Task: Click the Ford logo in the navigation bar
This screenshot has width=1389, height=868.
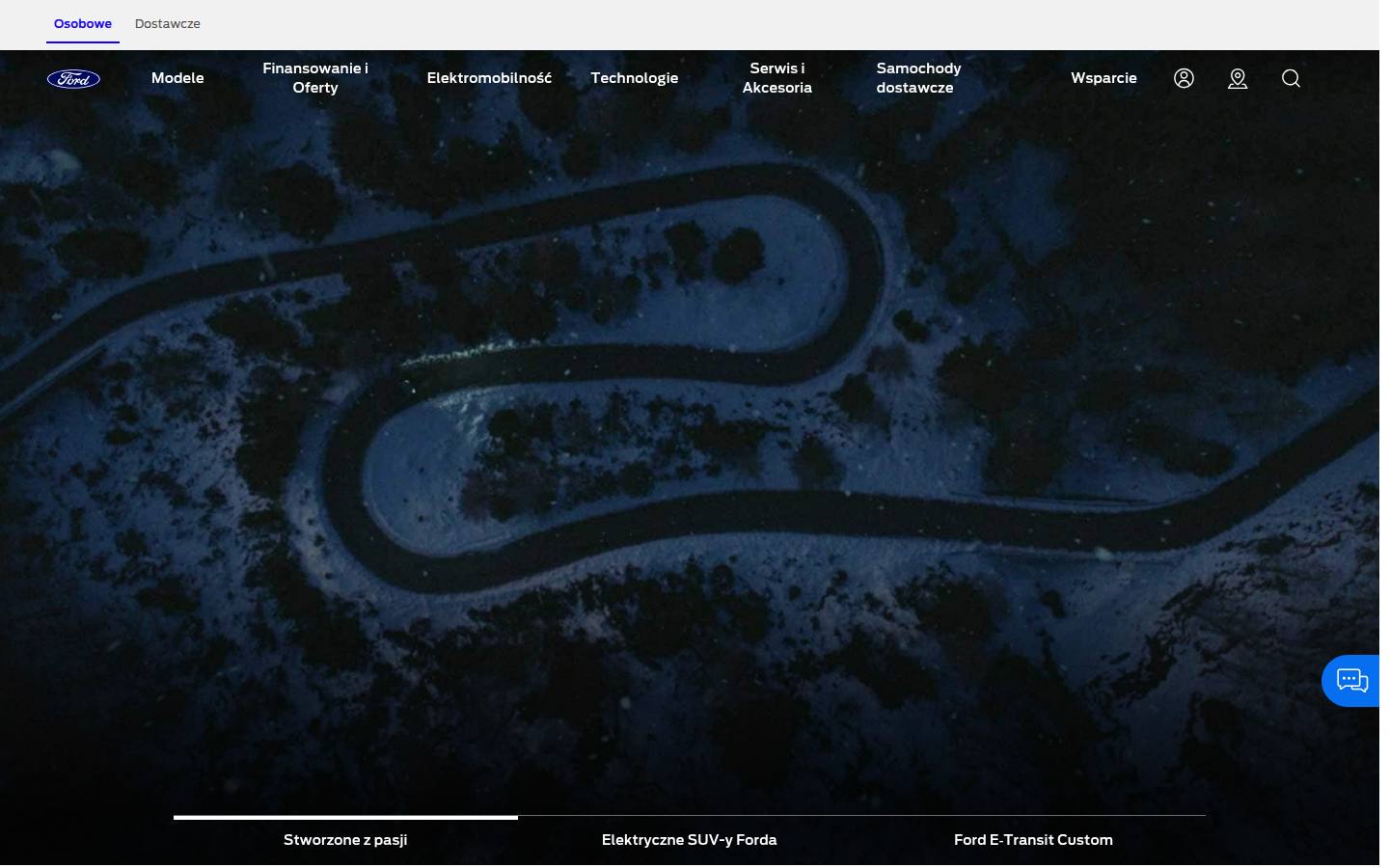Action: pyautogui.click(x=73, y=79)
